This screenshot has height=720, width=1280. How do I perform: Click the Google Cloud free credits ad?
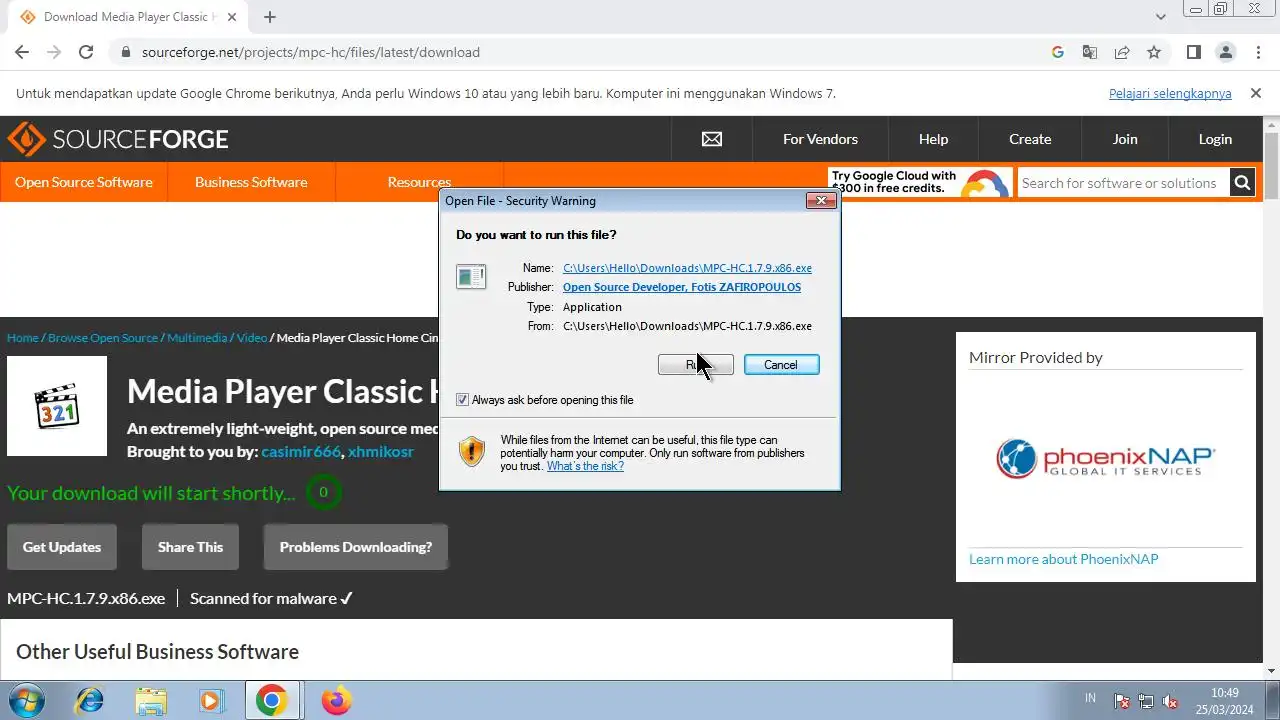[x=920, y=182]
